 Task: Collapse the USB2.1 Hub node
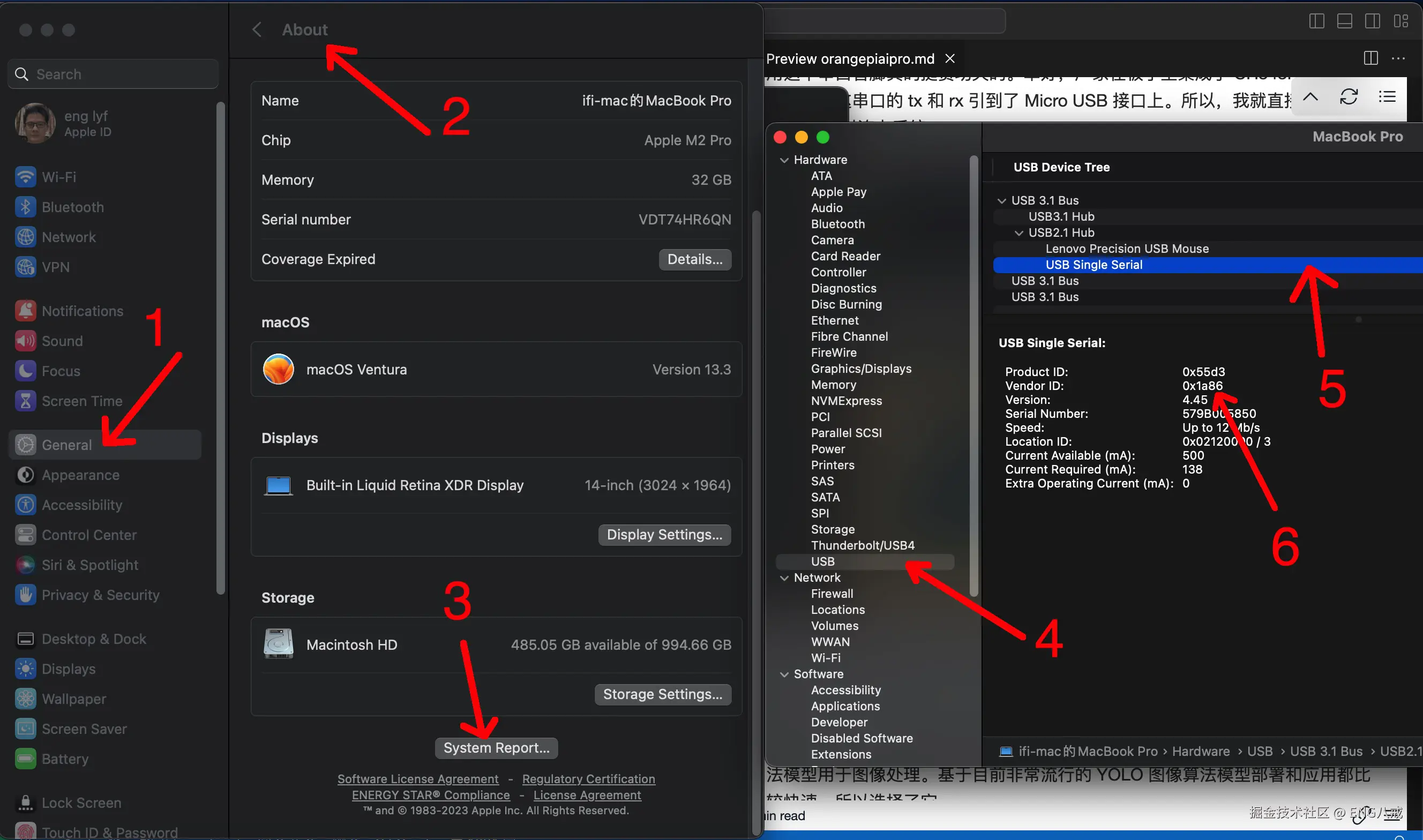pyautogui.click(x=1018, y=232)
